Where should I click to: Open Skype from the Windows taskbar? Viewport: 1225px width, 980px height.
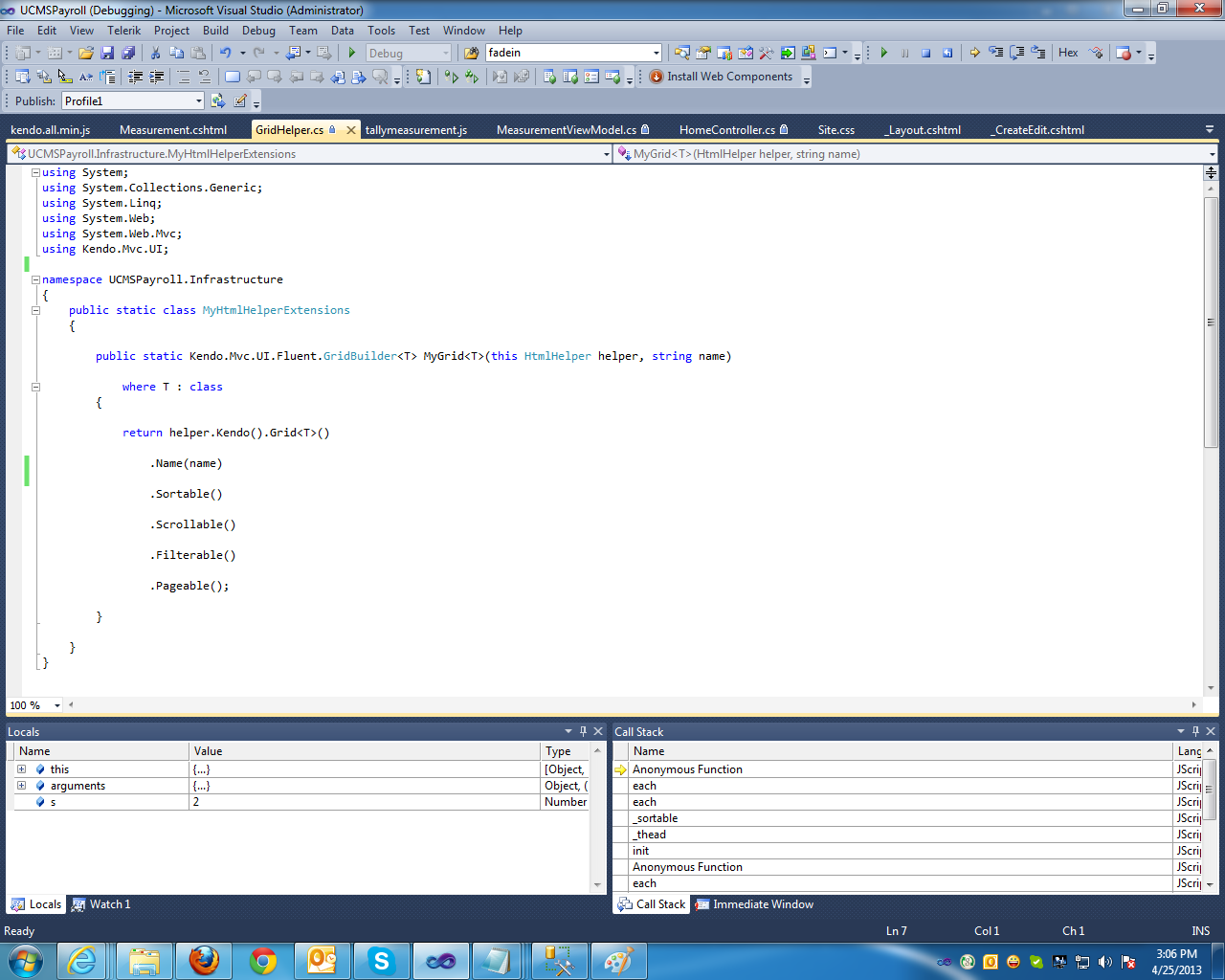(x=381, y=961)
